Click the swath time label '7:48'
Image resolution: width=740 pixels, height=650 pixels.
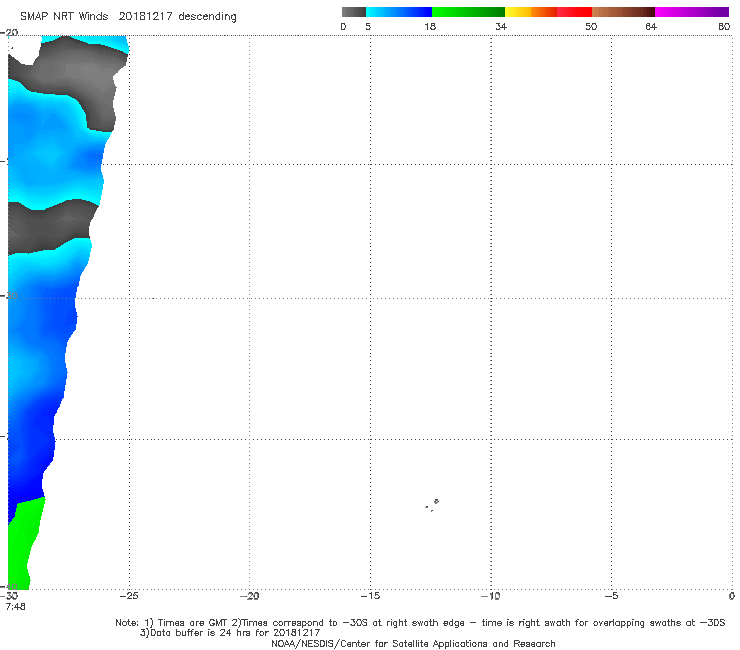16,606
